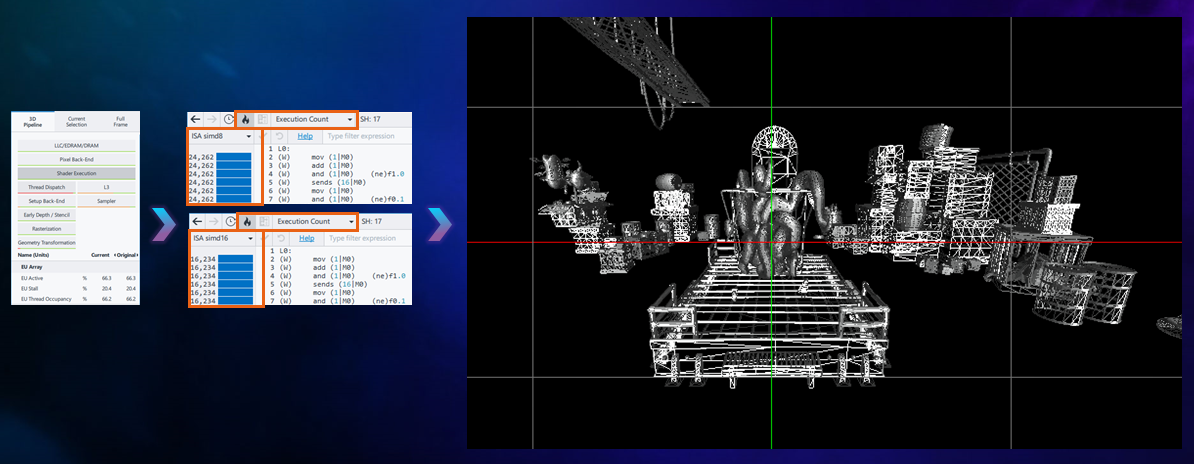Click the undo arrow icon in simd16 panel

click(280, 238)
